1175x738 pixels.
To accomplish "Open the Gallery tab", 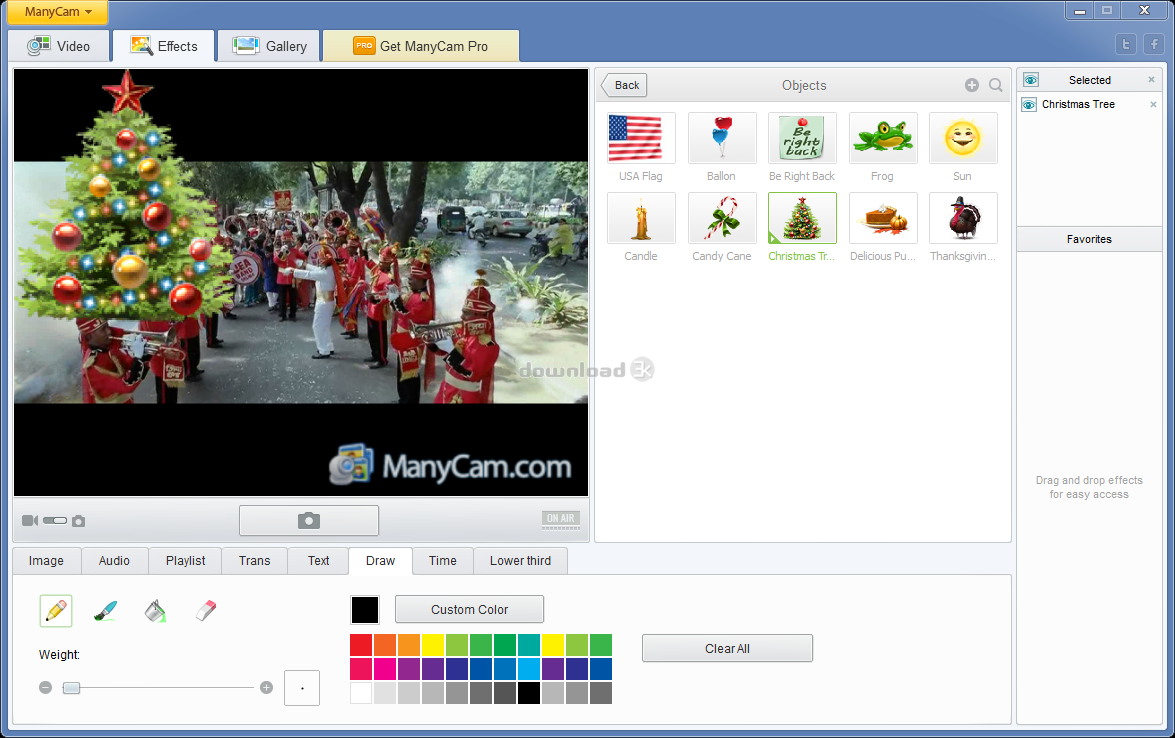I will pos(270,46).
